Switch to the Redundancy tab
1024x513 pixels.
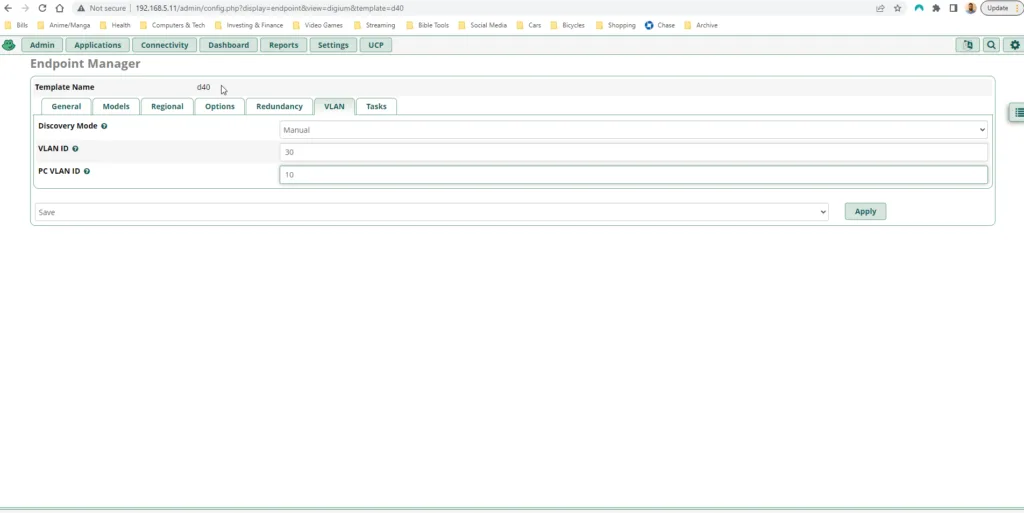point(279,106)
